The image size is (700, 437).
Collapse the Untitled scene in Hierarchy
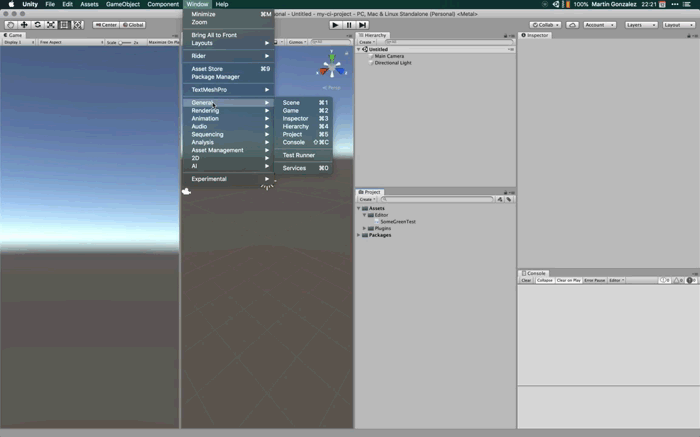358,50
